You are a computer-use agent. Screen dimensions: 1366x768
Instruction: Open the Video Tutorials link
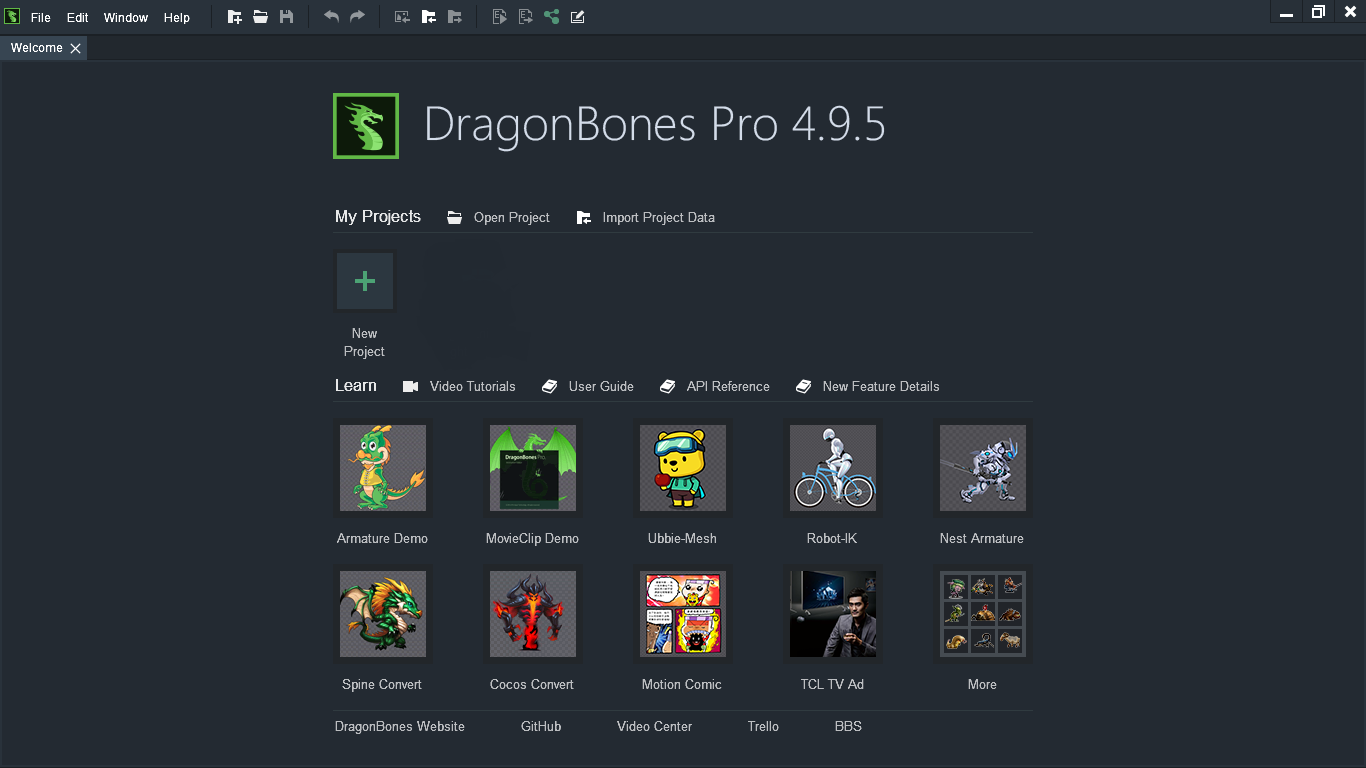[x=473, y=386]
